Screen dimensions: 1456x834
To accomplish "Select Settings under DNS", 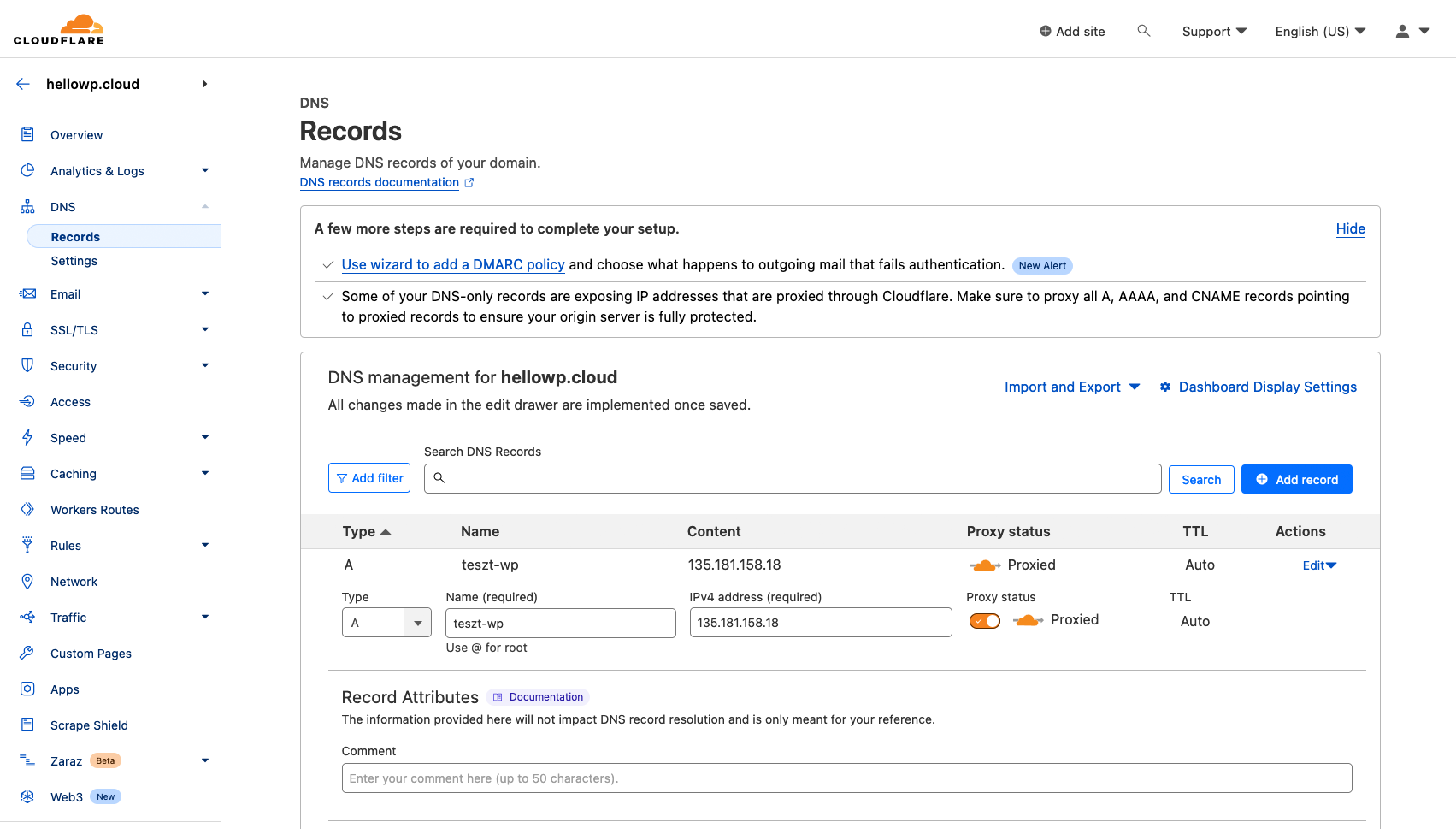I will (74, 261).
